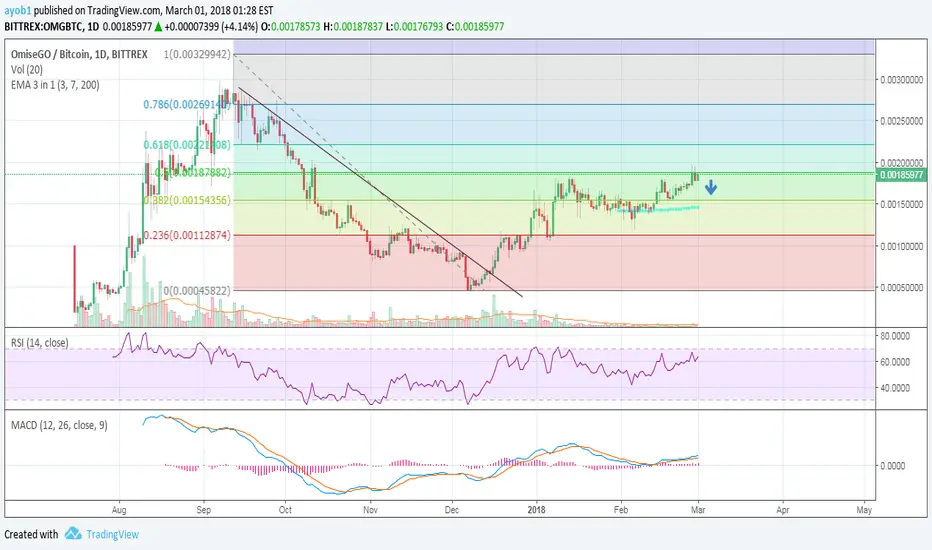Click the 0.00250000 price axis label
Viewport: 932px width, 550px height.
click(902, 121)
